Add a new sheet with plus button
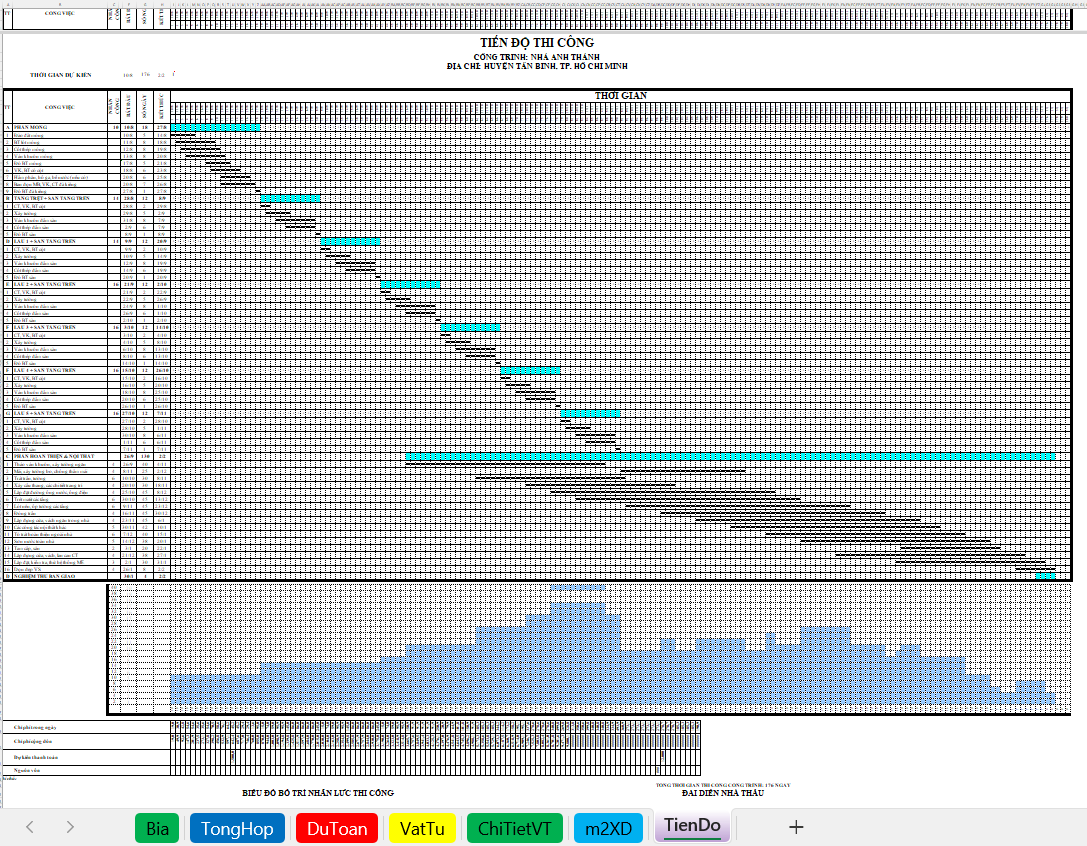 point(796,827)
